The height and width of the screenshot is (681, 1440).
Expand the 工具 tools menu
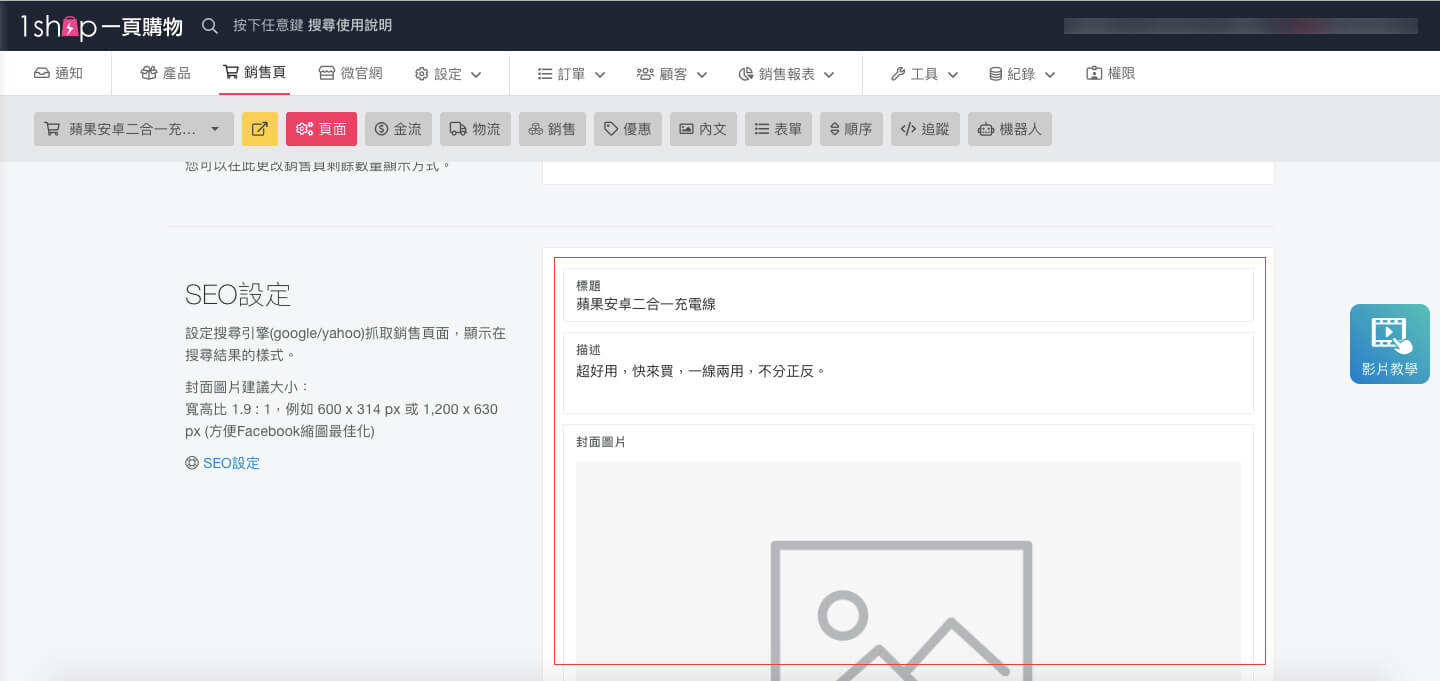[925, 74]
